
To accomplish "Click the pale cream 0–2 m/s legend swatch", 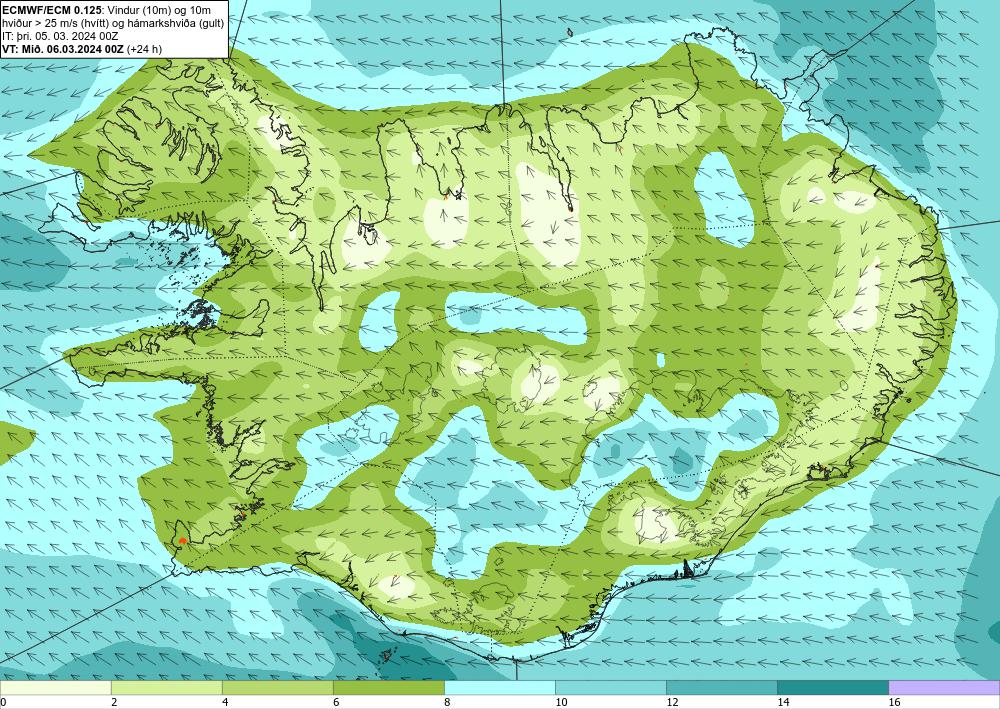I will click(55, 687).
